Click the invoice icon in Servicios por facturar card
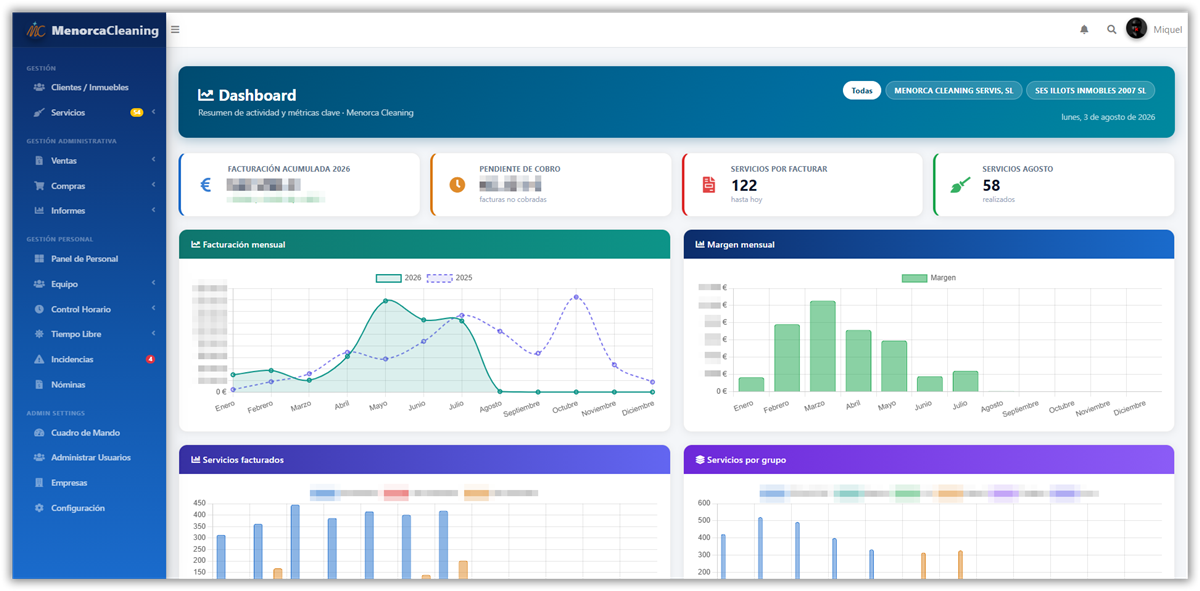This screenshot has height=591, width=1200. (x=709, y=185)
